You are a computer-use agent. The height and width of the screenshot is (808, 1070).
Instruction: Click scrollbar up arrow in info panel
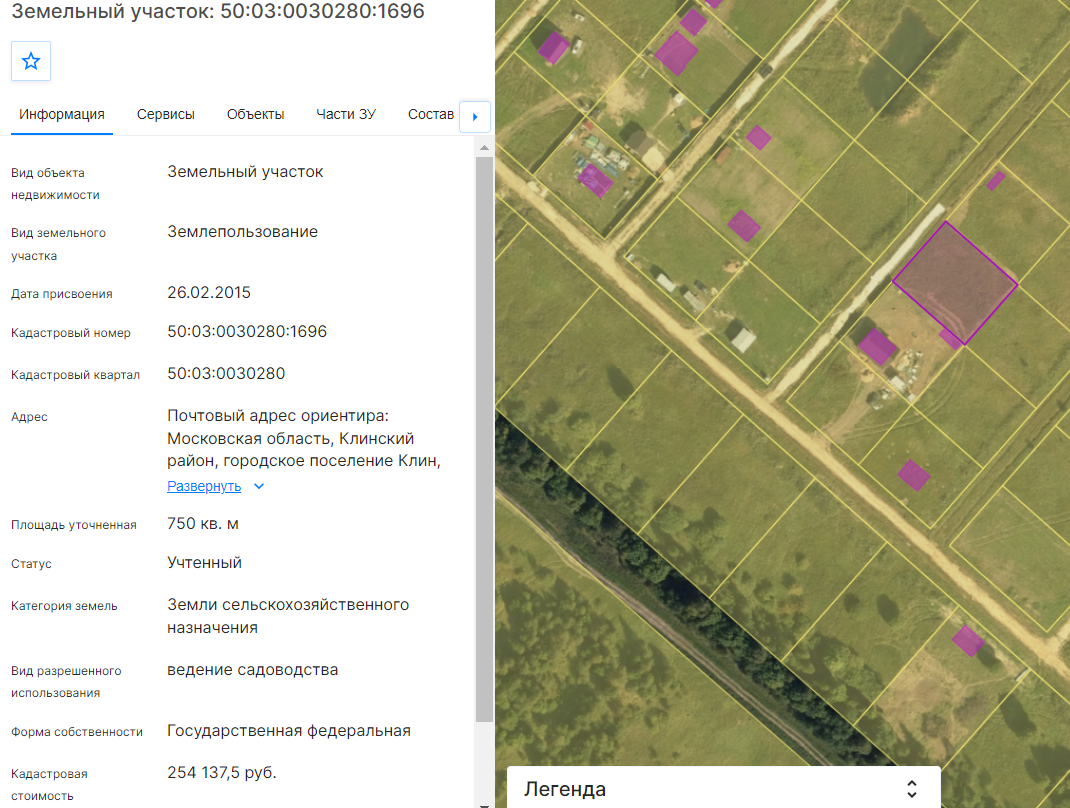coord(484,147)
